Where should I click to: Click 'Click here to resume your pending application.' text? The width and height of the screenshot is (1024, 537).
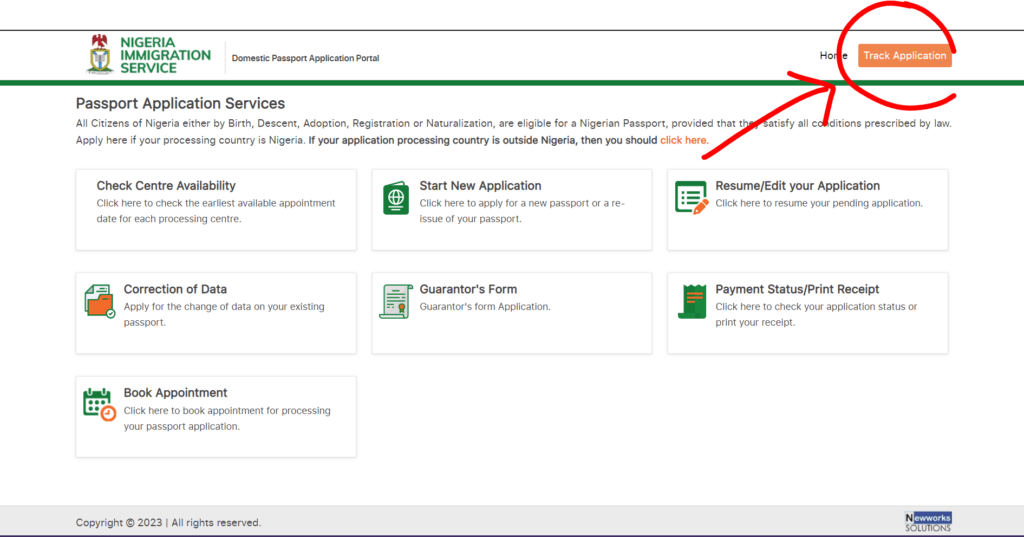(819, 203)
